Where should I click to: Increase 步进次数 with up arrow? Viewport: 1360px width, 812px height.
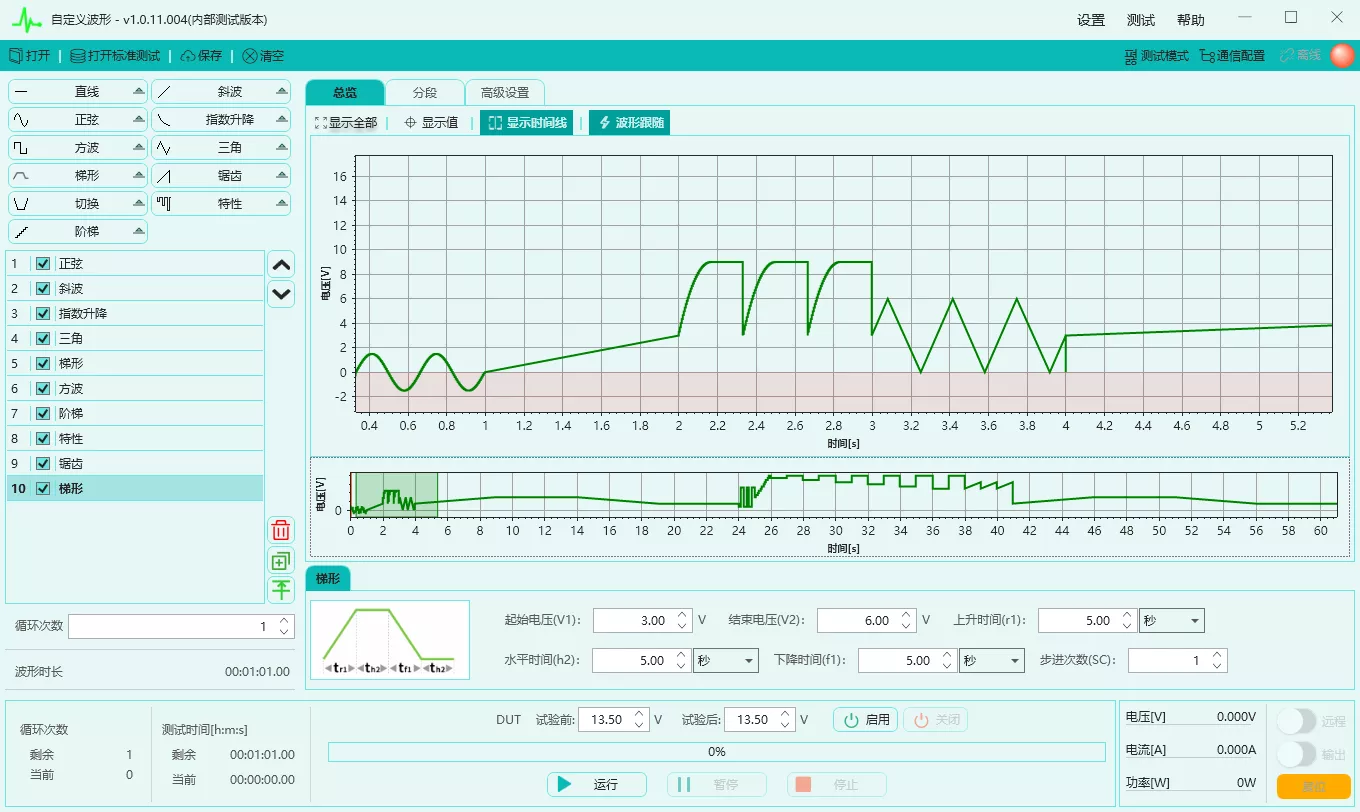(x=1217, y=655)
